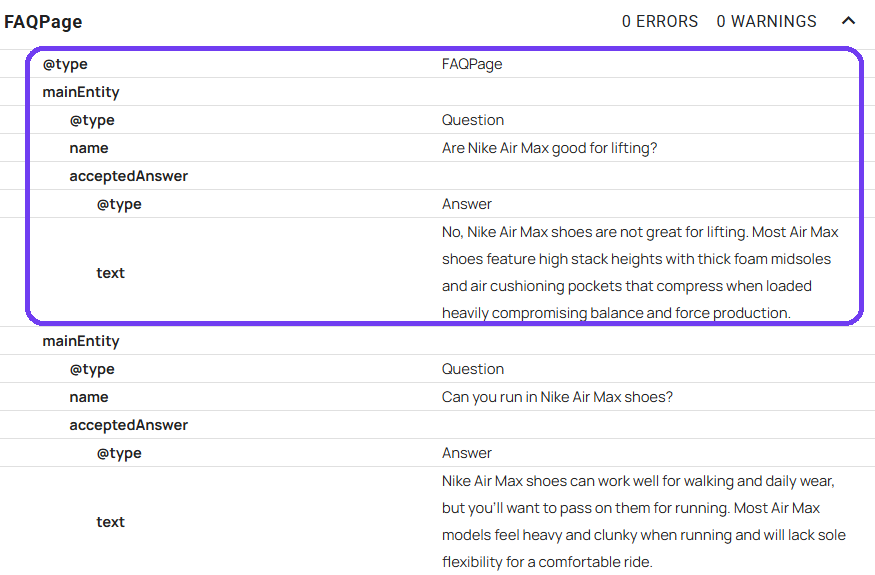The height and width of the screenshot is (575, 875).
Task: Collapse the FAQPage section with the chevron
Action: (849, 21)
